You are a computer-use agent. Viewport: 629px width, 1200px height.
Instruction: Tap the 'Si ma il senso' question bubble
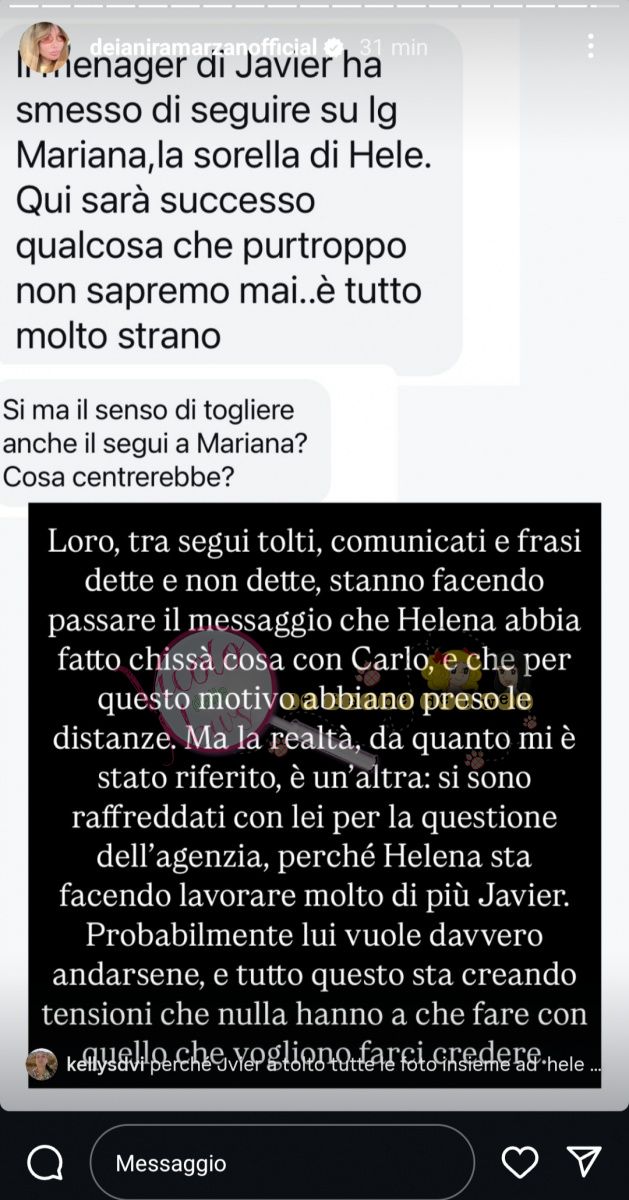165,443
